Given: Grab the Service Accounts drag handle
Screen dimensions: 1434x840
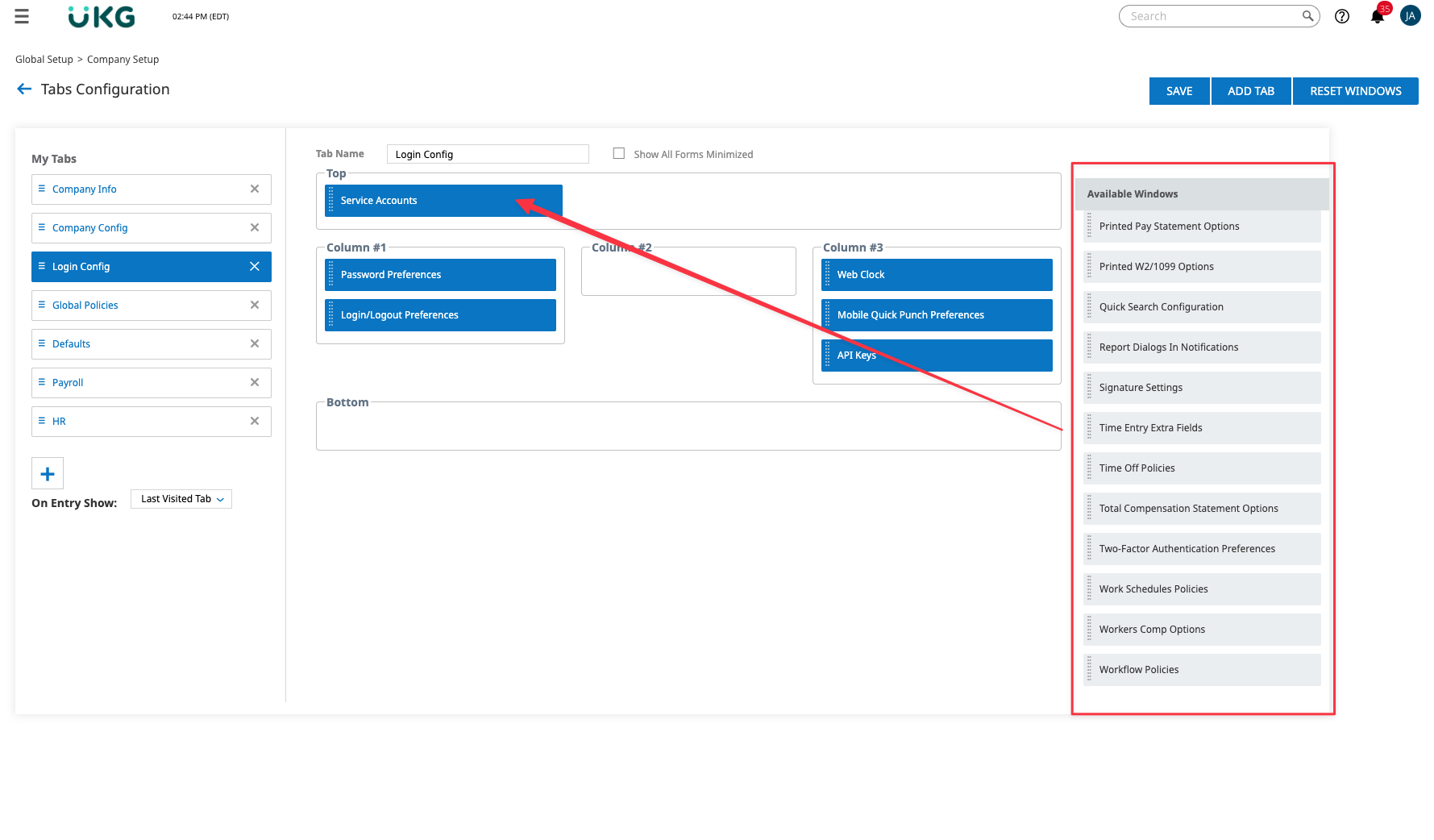Looking at the screenshot, I should [x=330, y=201].
